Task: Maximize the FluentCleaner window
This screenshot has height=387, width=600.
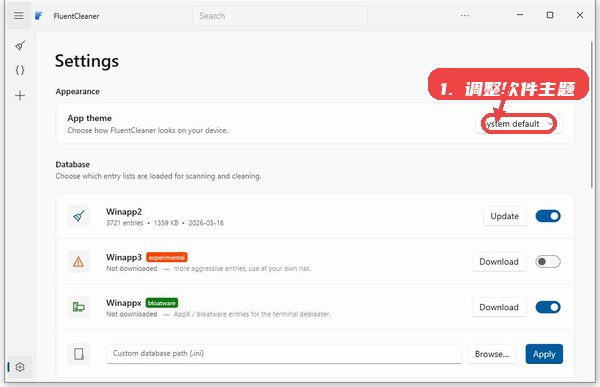Action: tap(550, 15)
